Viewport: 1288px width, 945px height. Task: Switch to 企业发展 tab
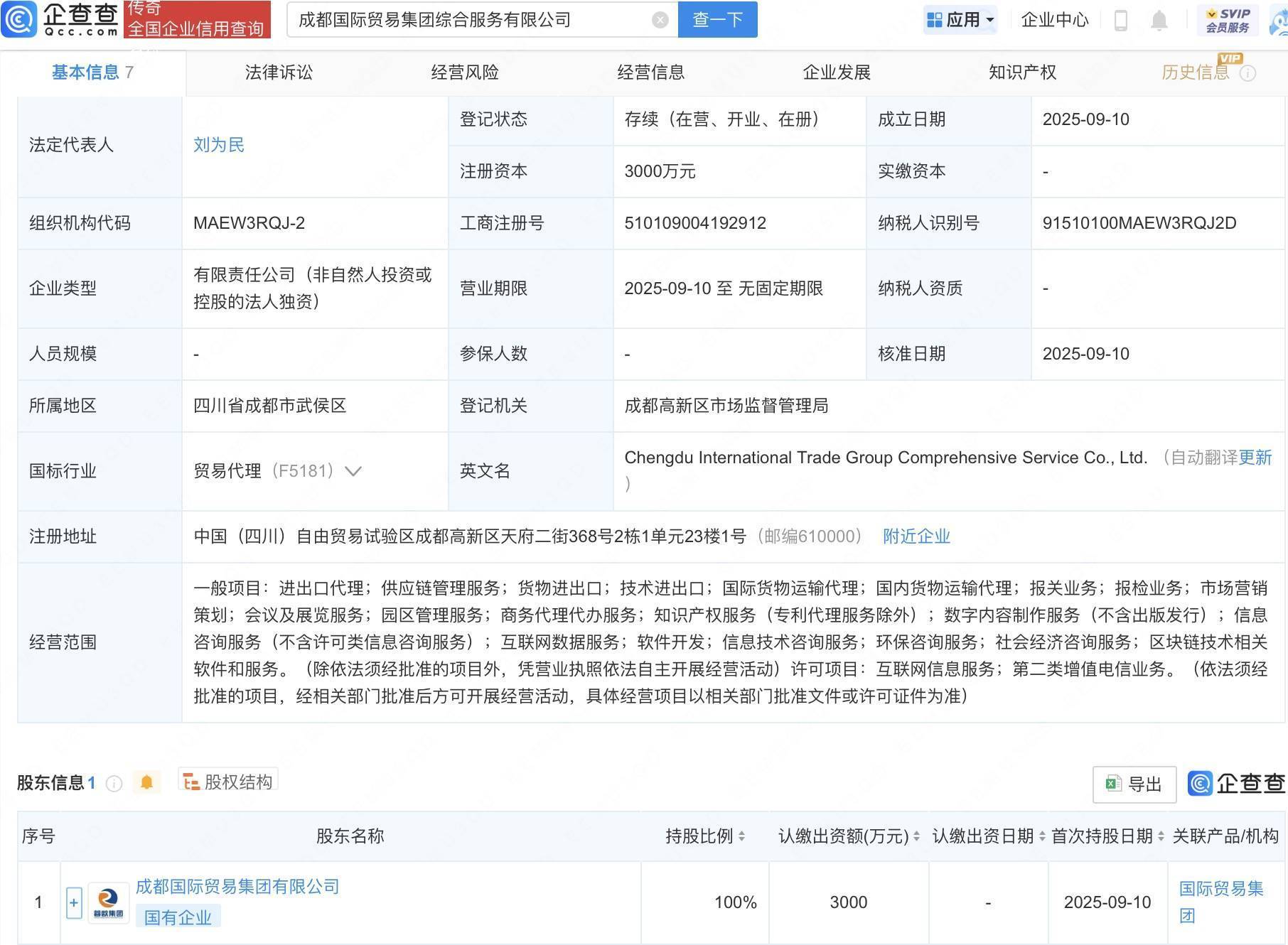click(837, 72)
